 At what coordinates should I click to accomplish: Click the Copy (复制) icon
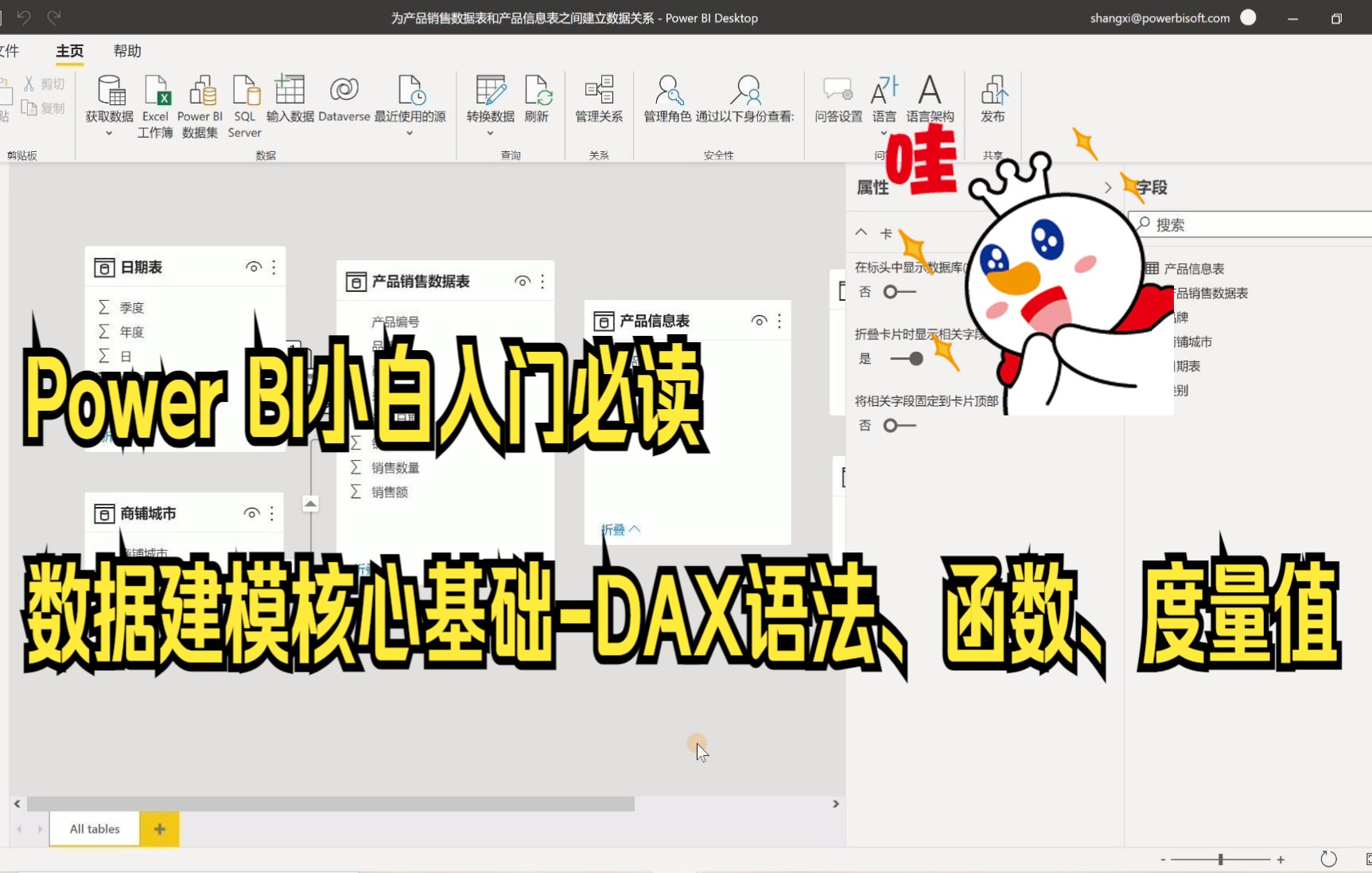pos(29,107)
